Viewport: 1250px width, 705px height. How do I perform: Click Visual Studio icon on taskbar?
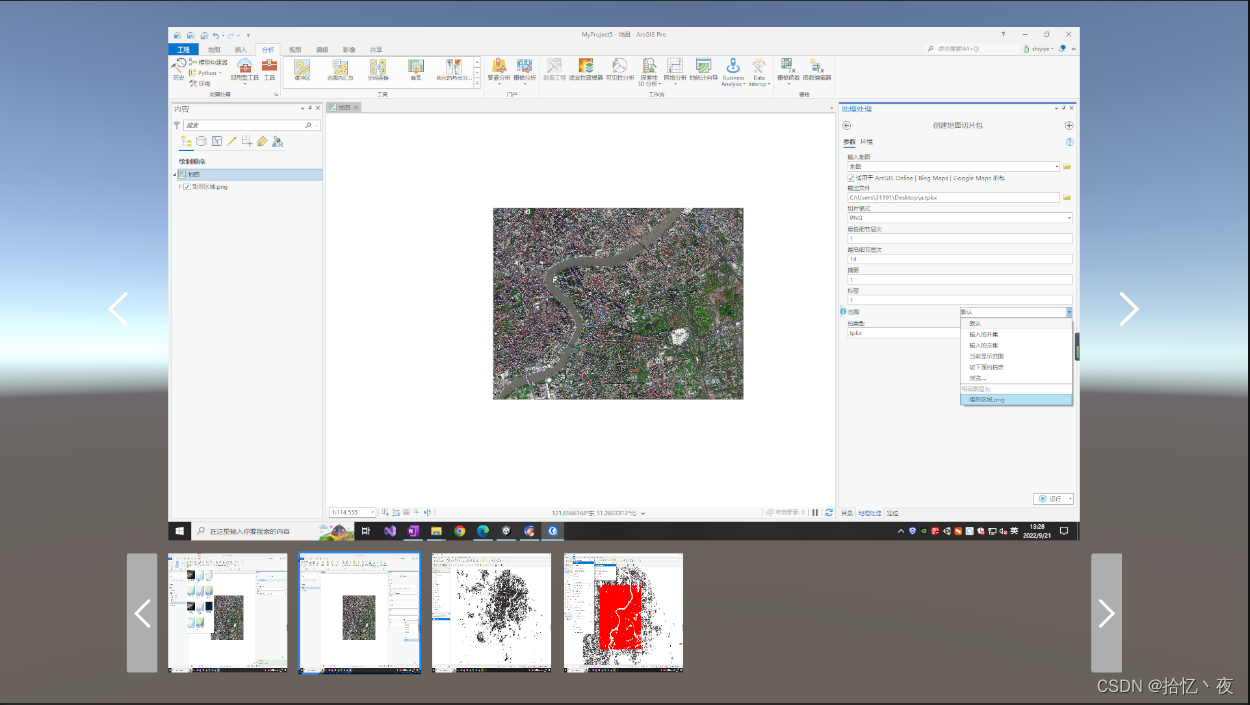[x=390, y=531]
